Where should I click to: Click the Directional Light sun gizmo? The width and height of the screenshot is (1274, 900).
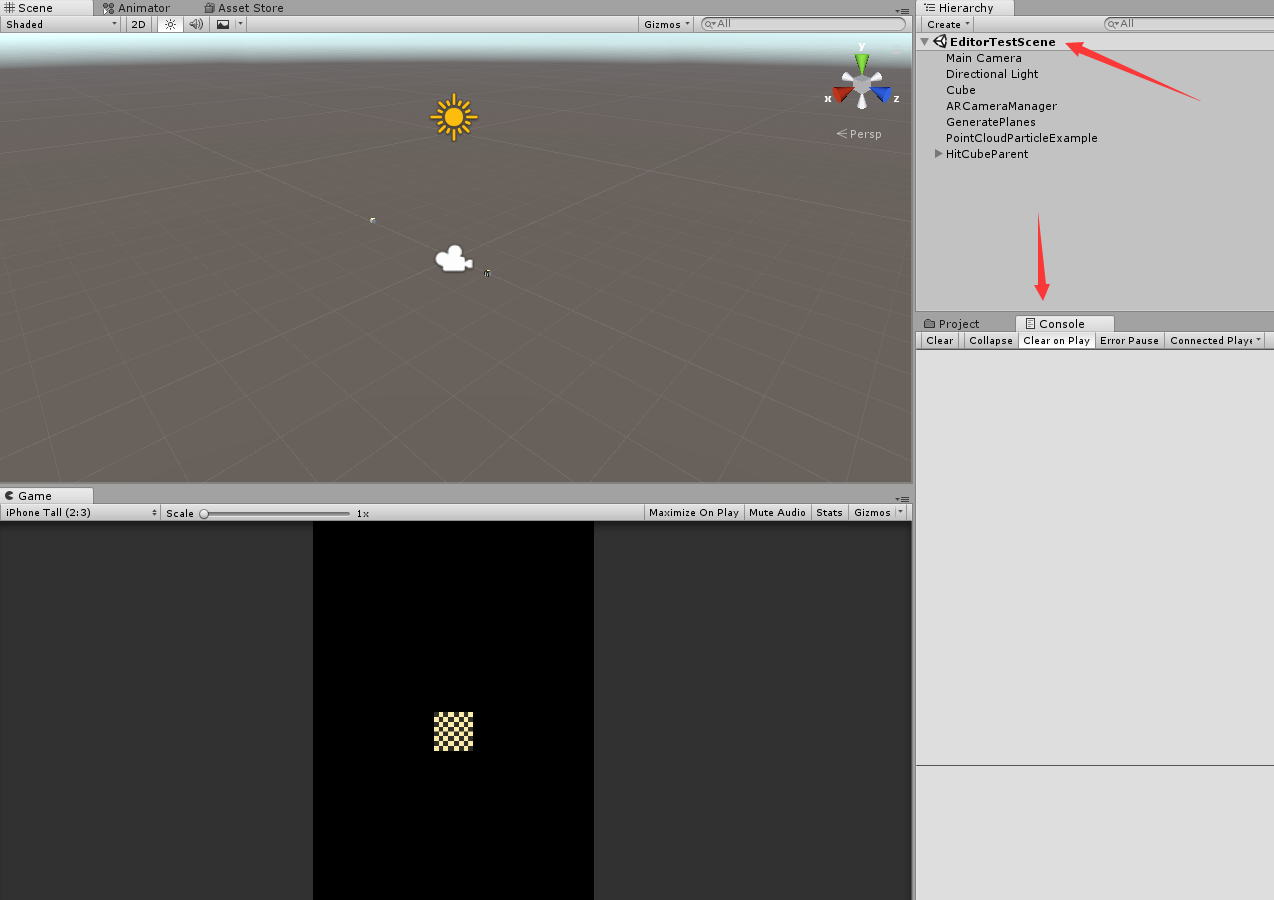click(453, 117)
